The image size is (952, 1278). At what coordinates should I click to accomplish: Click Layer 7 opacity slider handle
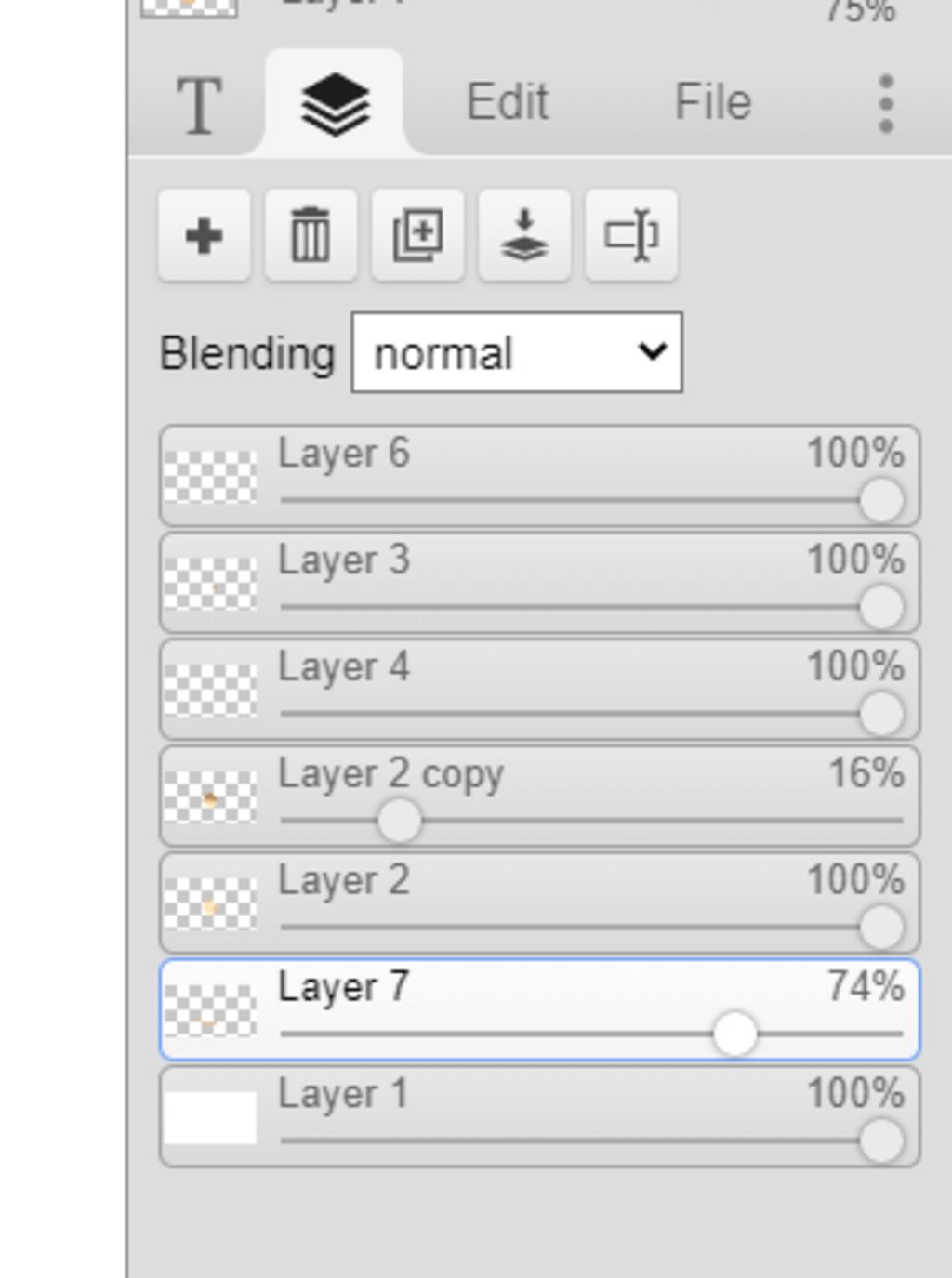734,1034
